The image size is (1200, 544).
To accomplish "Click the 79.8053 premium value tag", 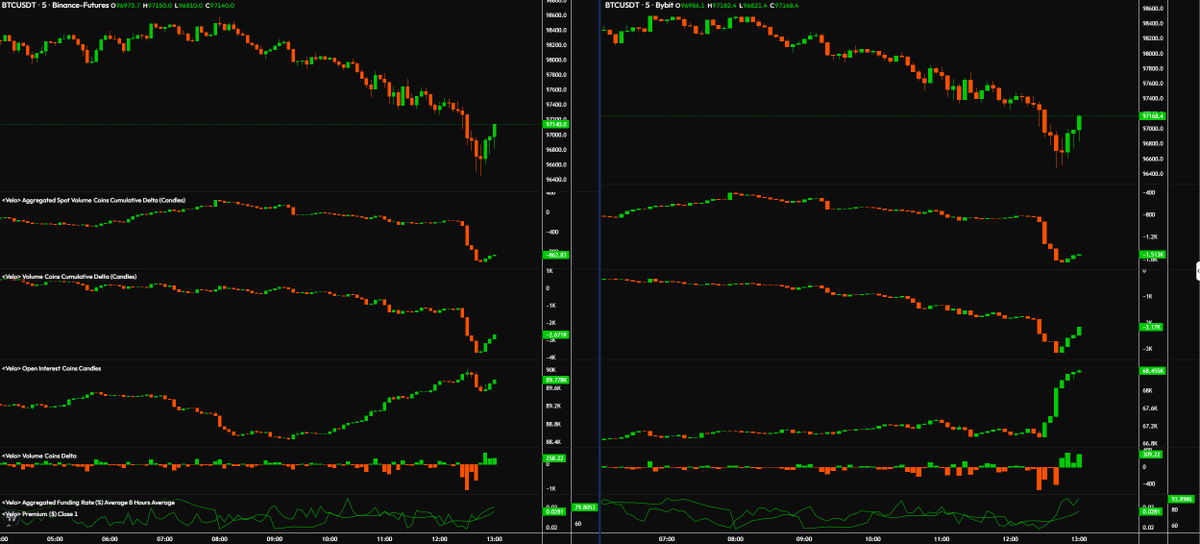I will click(x=584, y=506).
